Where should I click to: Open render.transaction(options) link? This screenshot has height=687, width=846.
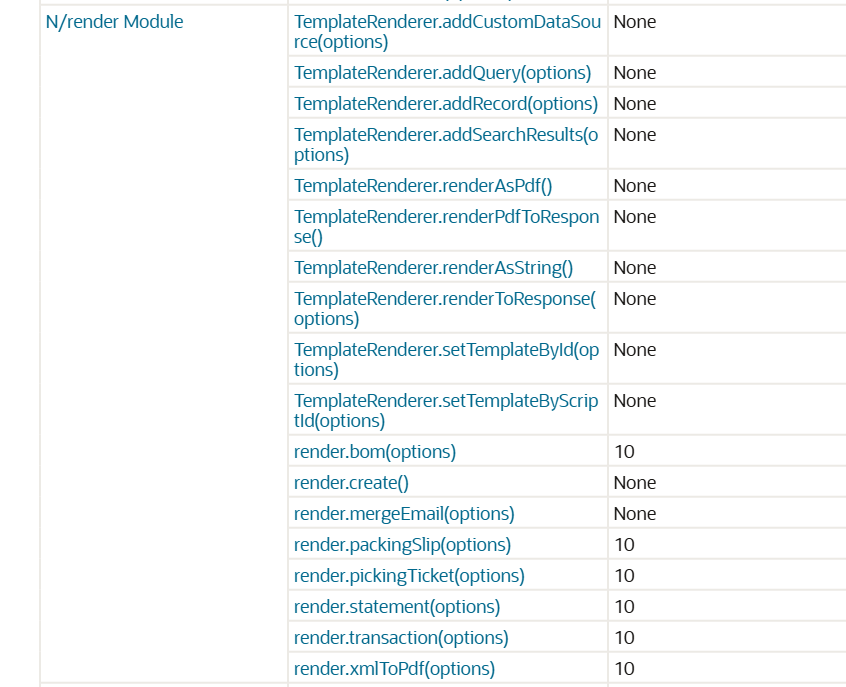[x=401, y=638]
